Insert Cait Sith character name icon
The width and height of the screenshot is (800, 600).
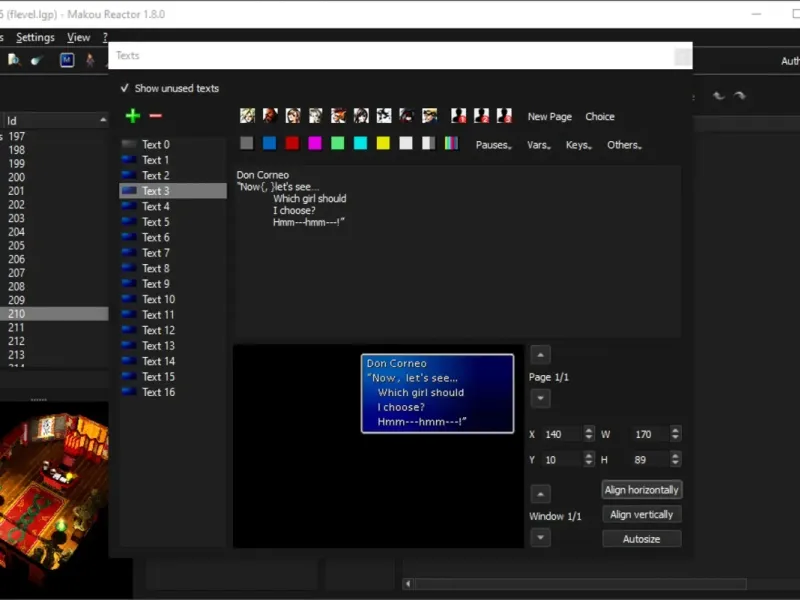pyautogui.click(x=384, y=116)
